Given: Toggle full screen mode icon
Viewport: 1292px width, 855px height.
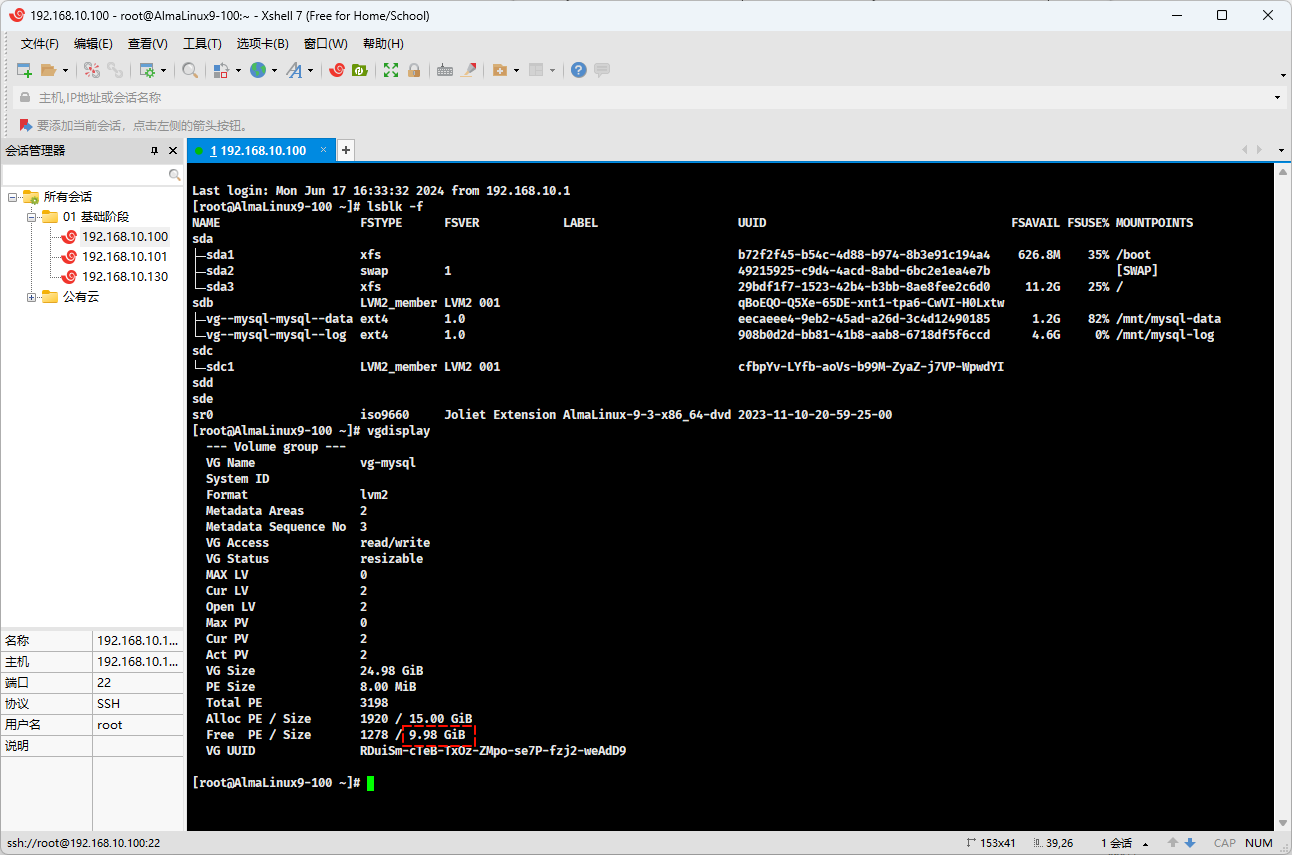Looking at the screenshot, I should [x=391, y=70].
